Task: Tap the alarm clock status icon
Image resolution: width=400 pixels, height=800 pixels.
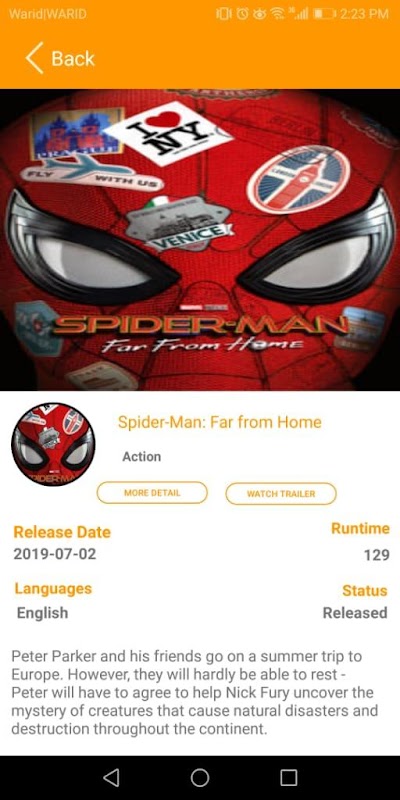Action: click(243, 14)
